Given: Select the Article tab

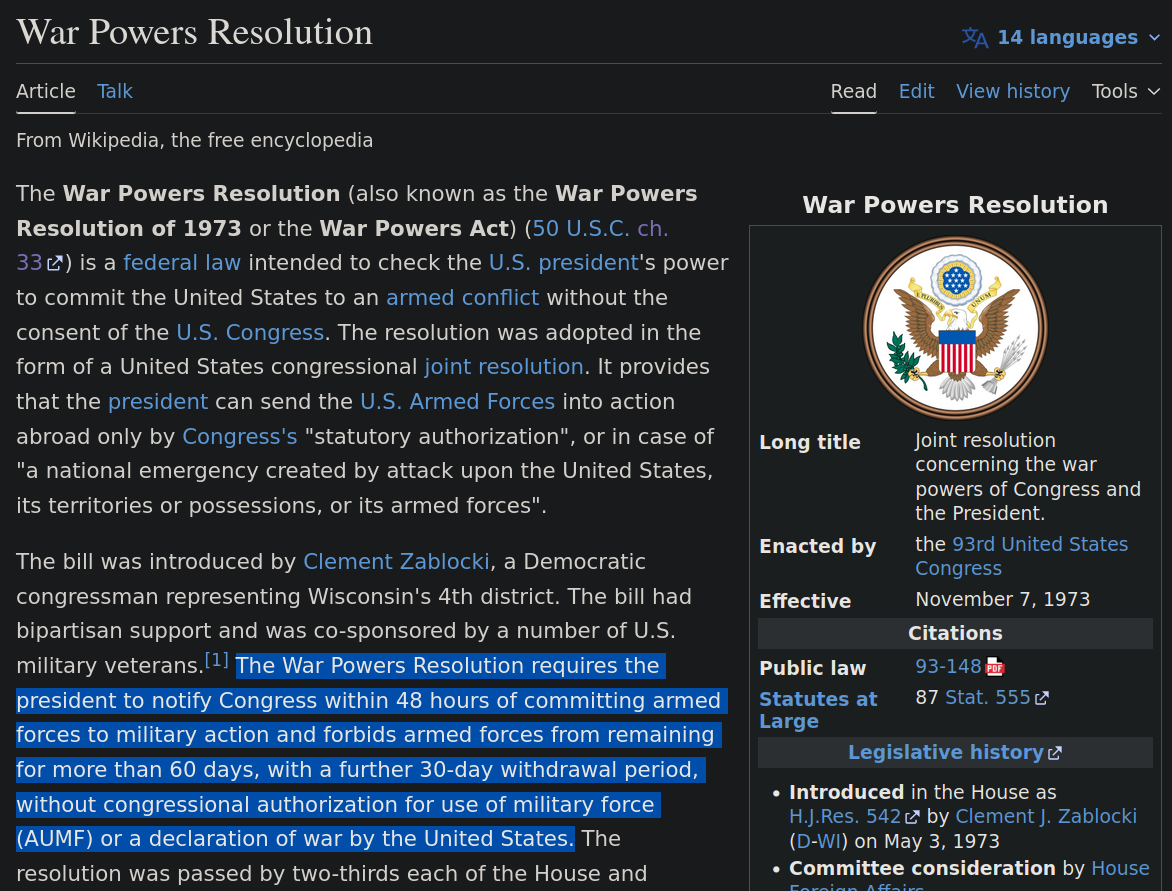Looking at the screenshot, I should (x=46, y=91).
